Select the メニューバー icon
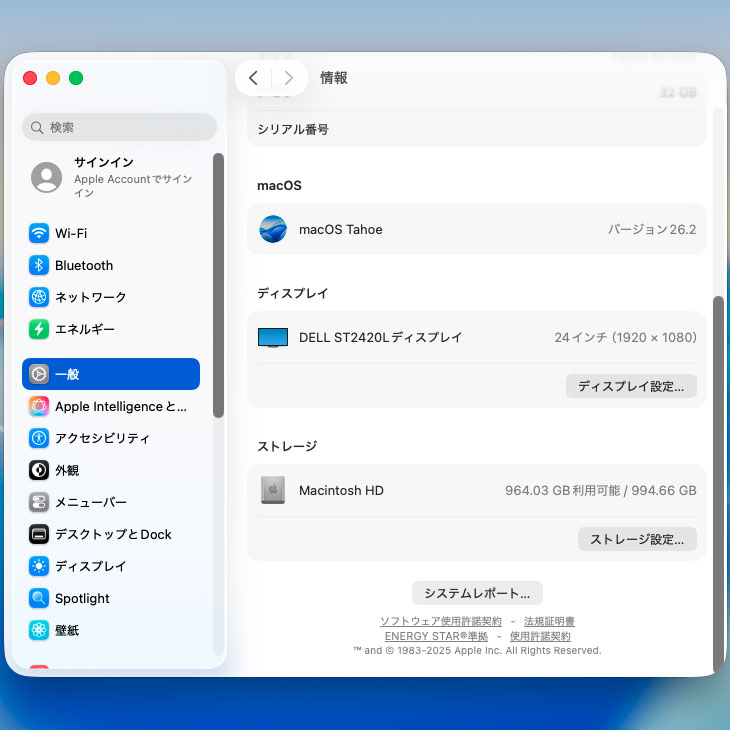This screenshot has width=730, height=730. tap(39, 502)
